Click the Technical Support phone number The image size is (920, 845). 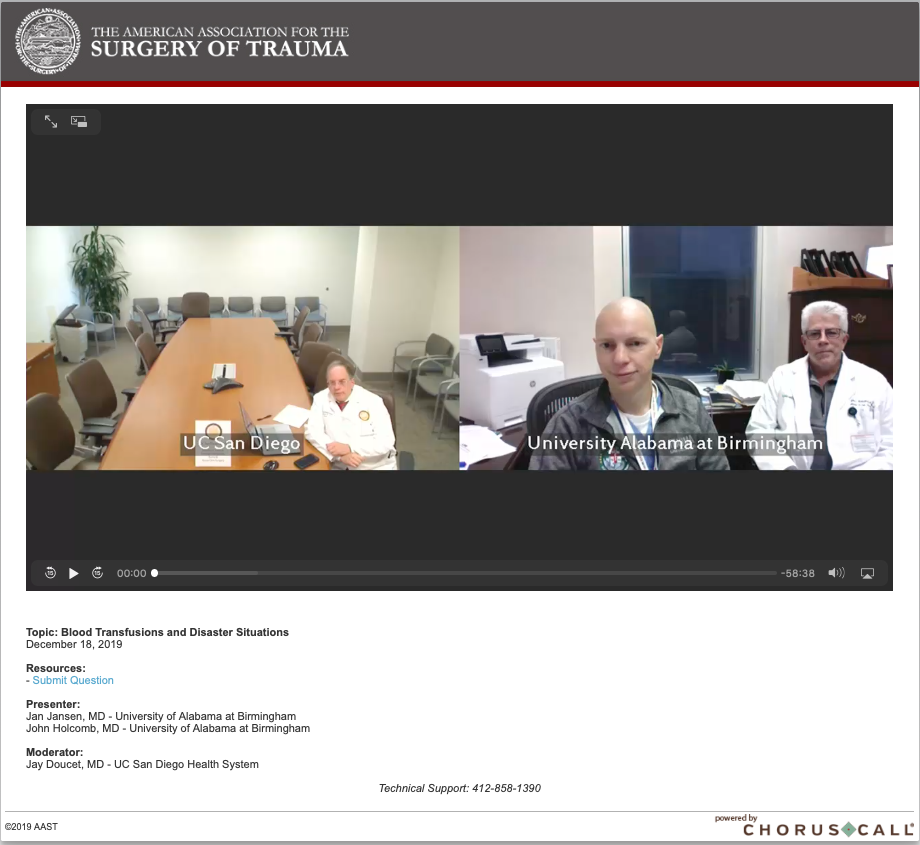pyautogui.click(x=506, y=788)
